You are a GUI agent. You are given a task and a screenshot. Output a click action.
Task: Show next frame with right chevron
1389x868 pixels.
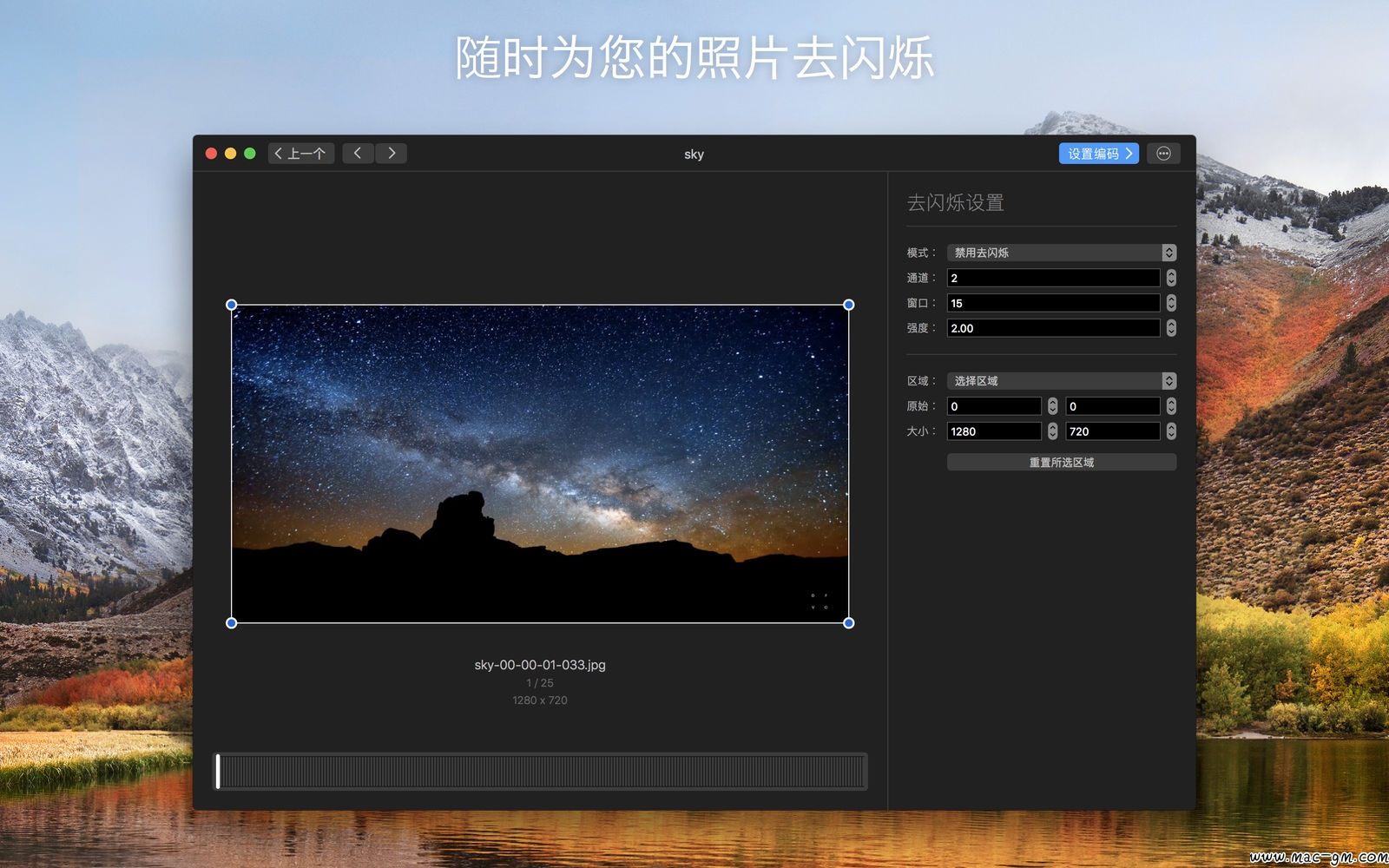coord(392,154)
